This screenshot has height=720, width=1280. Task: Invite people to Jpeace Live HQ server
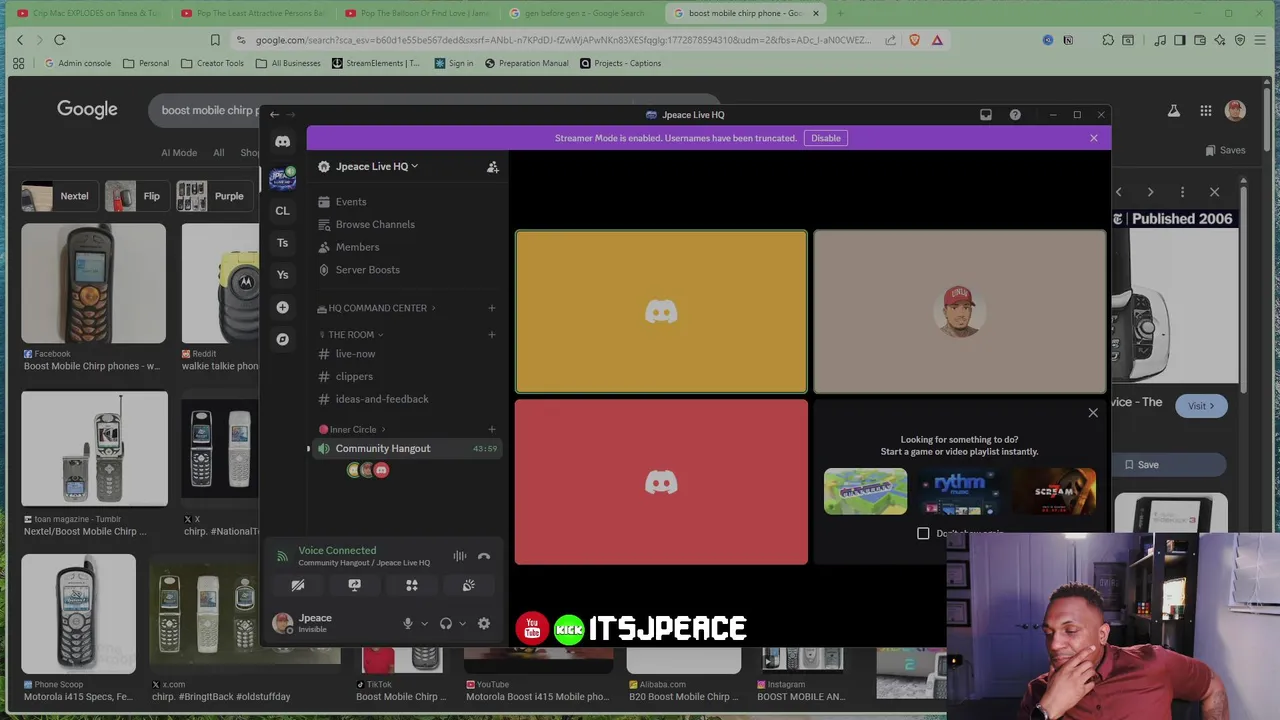point(492,167)
